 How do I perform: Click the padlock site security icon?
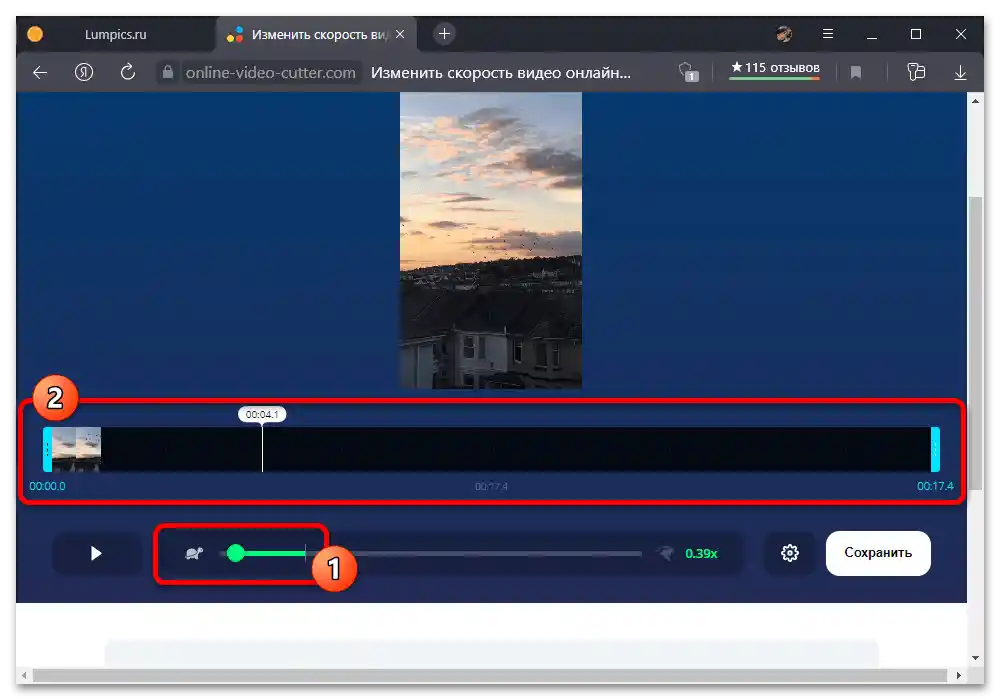click(168, 72)
